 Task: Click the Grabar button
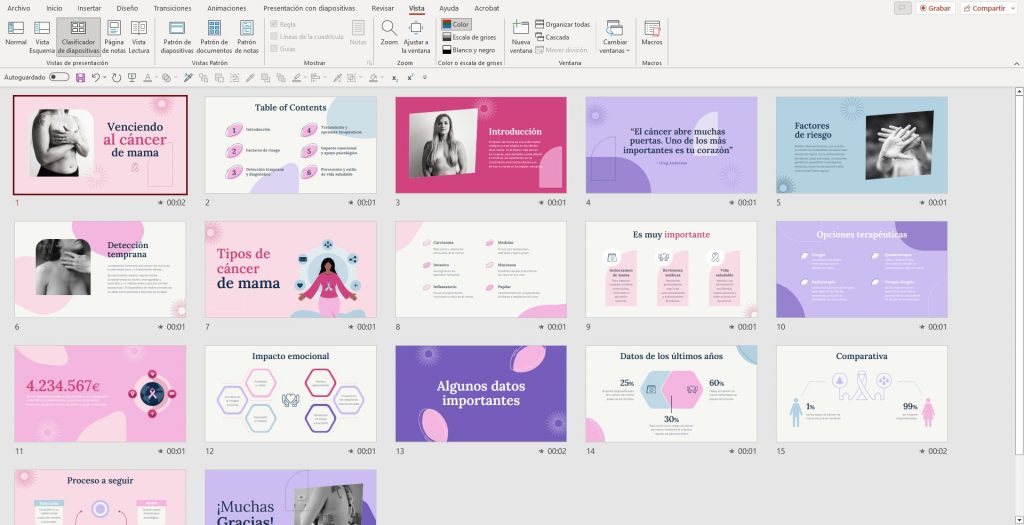pos(934,8)
